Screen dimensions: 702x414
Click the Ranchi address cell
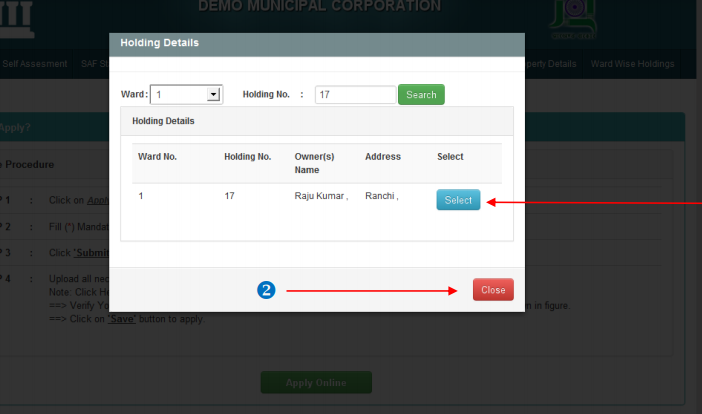[x=381, y=196]
